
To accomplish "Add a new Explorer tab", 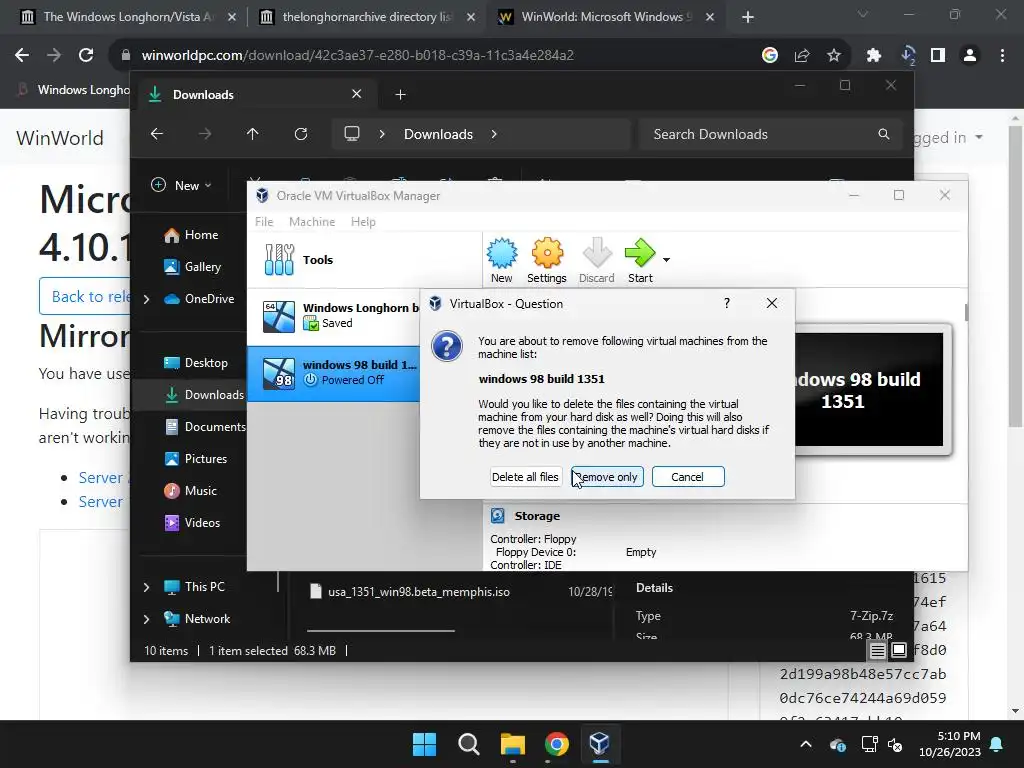I will tap(400, 95).
